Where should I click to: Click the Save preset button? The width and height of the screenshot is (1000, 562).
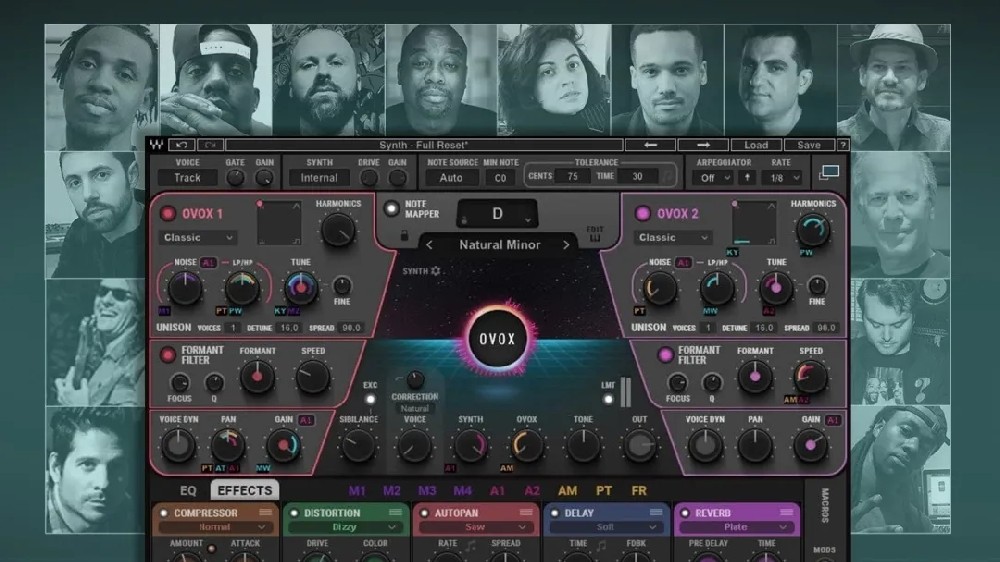[809, 145]
